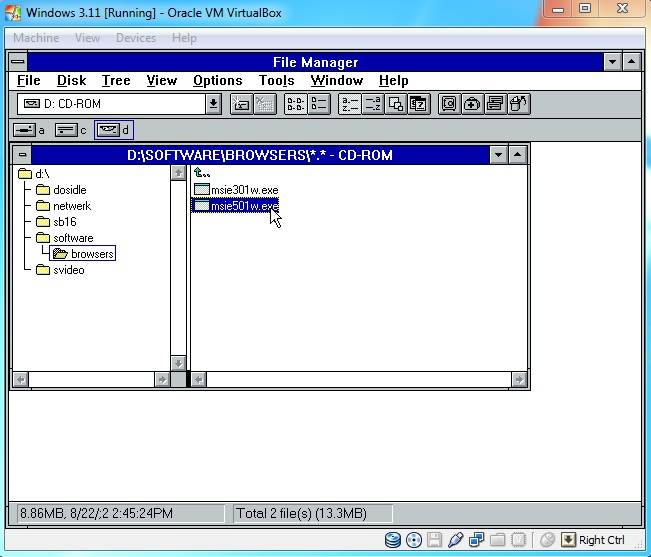
Task: Open the netwerk folder in tree
Action: tap(71, 206)
